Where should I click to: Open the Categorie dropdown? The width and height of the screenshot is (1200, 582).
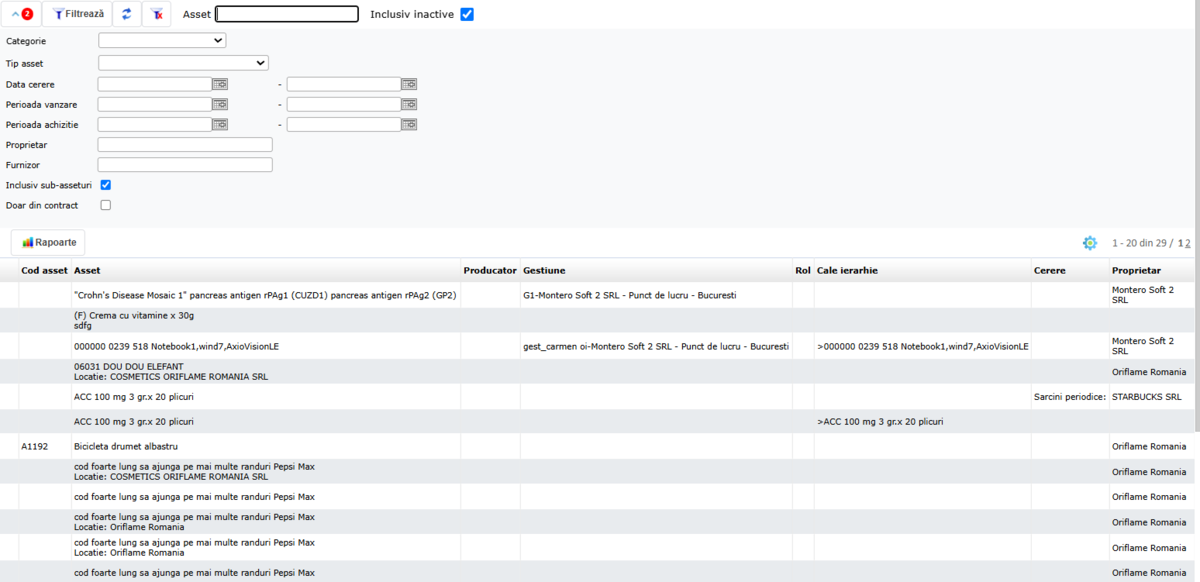(162, 41)
